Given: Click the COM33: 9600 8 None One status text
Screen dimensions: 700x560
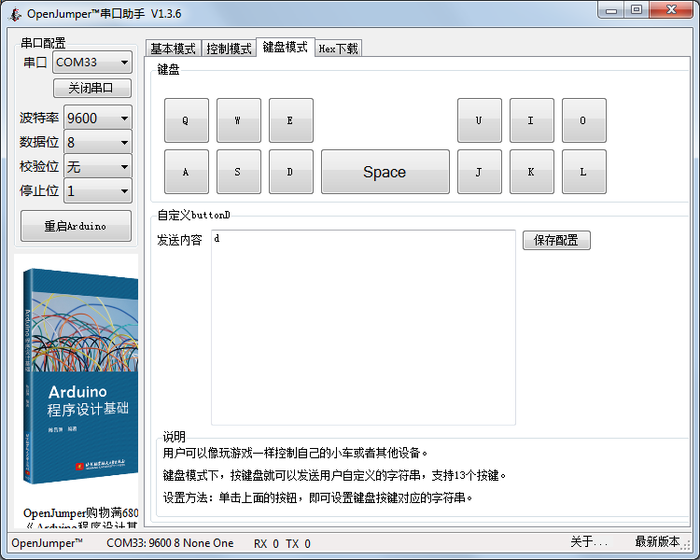Looking at the screenshot, I should click(x=170, y=543).
